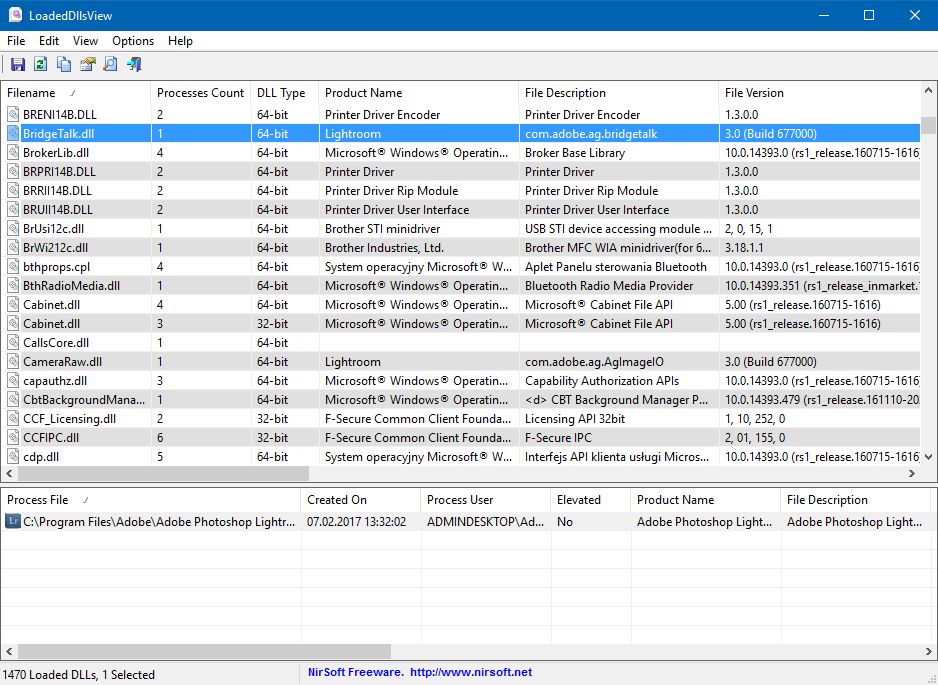Screen dimensions: 938x685
Task: Sort list by Filename column header
Action: pyautogui.click(x=32, y=93)
